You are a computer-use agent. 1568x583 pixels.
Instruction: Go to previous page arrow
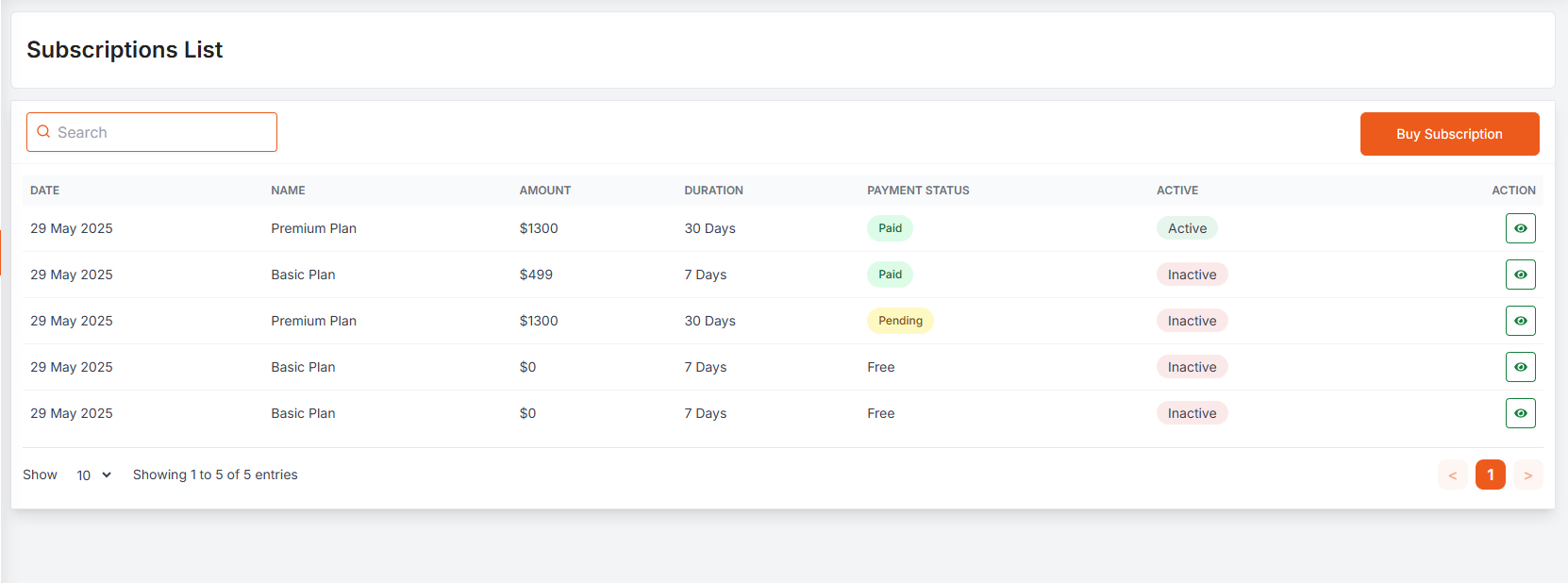(x=1452, y=475)
